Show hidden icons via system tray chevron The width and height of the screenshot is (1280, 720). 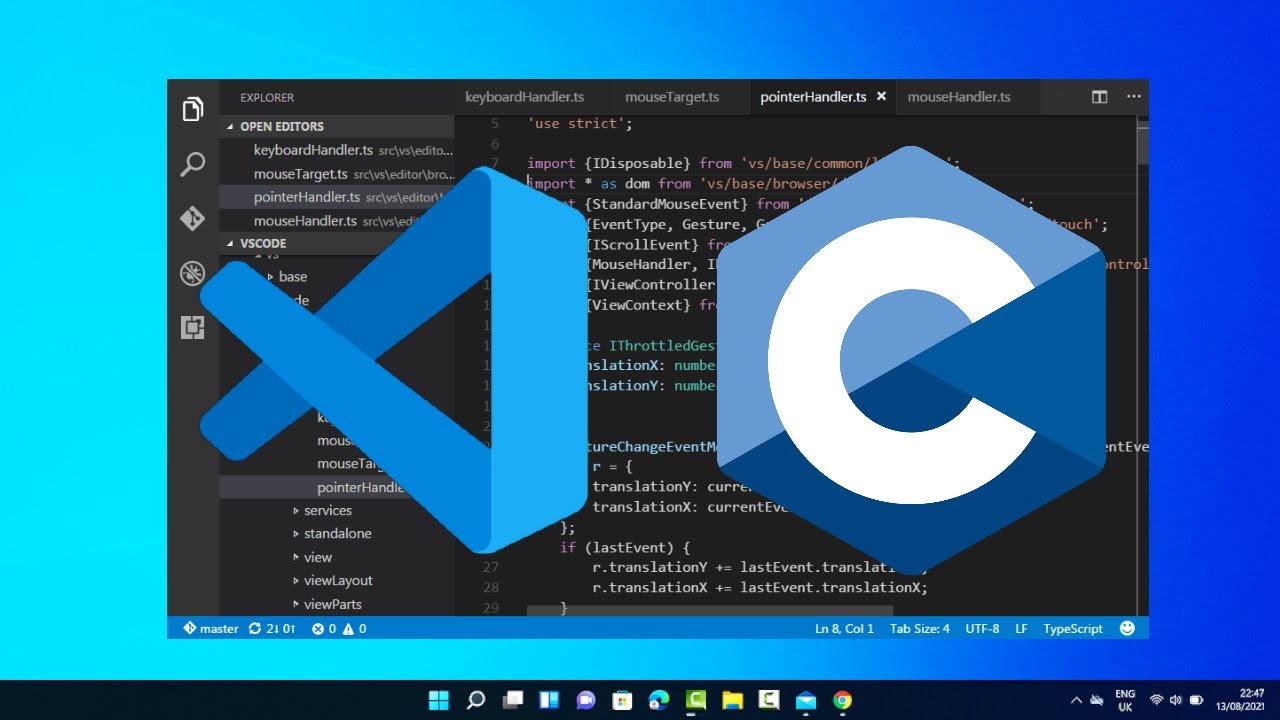[1076, 700]
